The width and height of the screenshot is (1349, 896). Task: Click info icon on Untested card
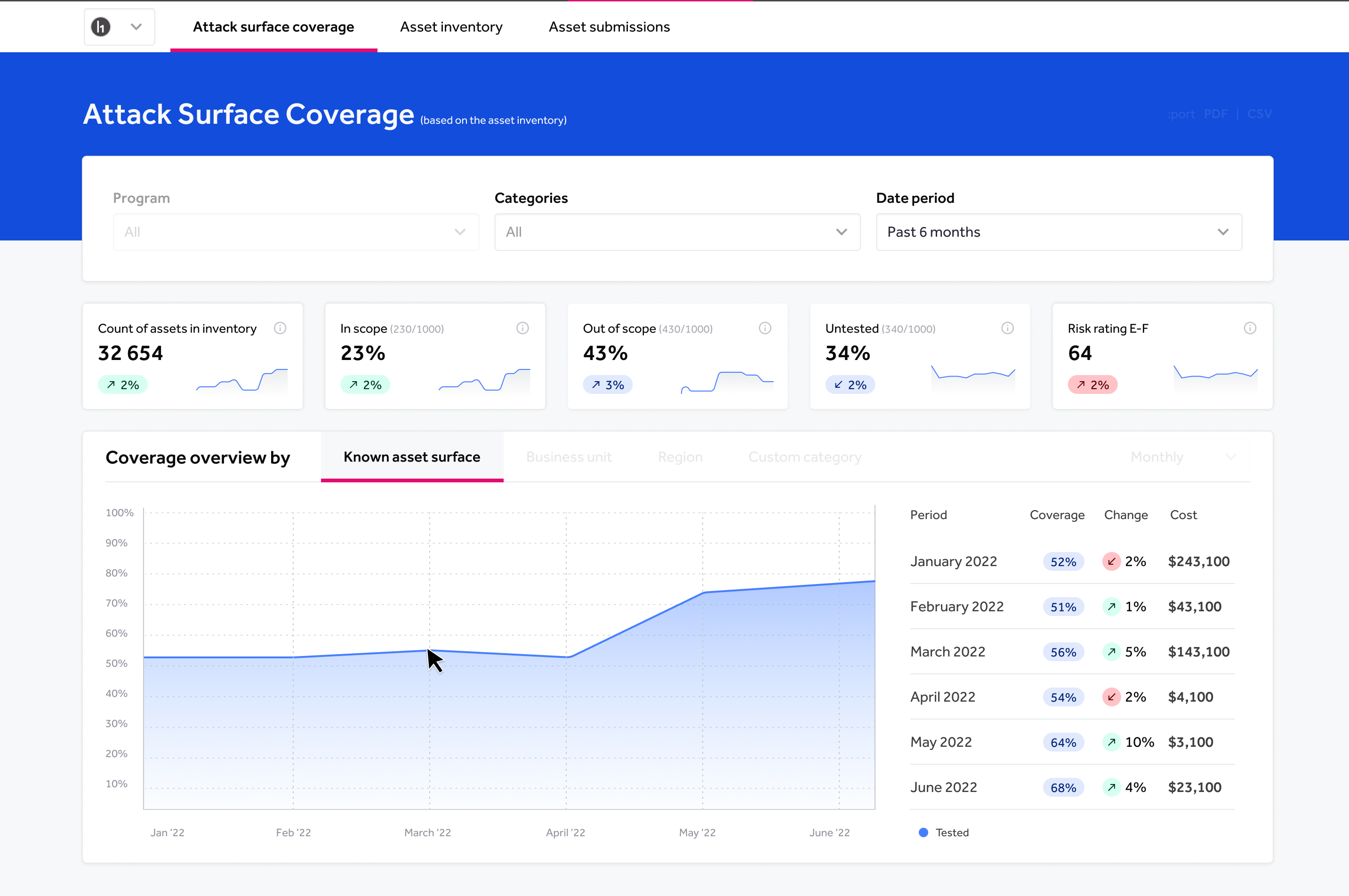(x=1007, y=328)
